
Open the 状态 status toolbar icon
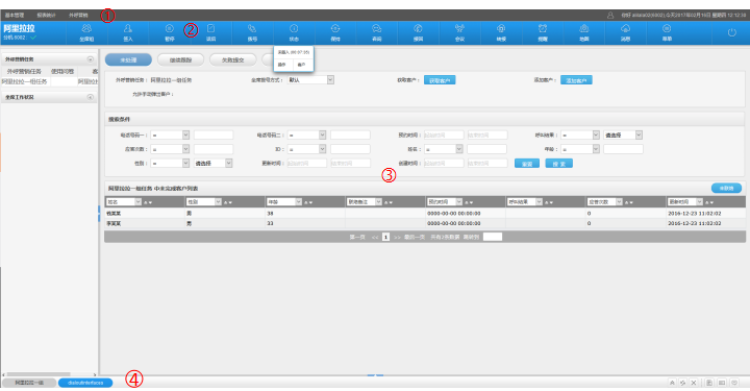(294, 33)
